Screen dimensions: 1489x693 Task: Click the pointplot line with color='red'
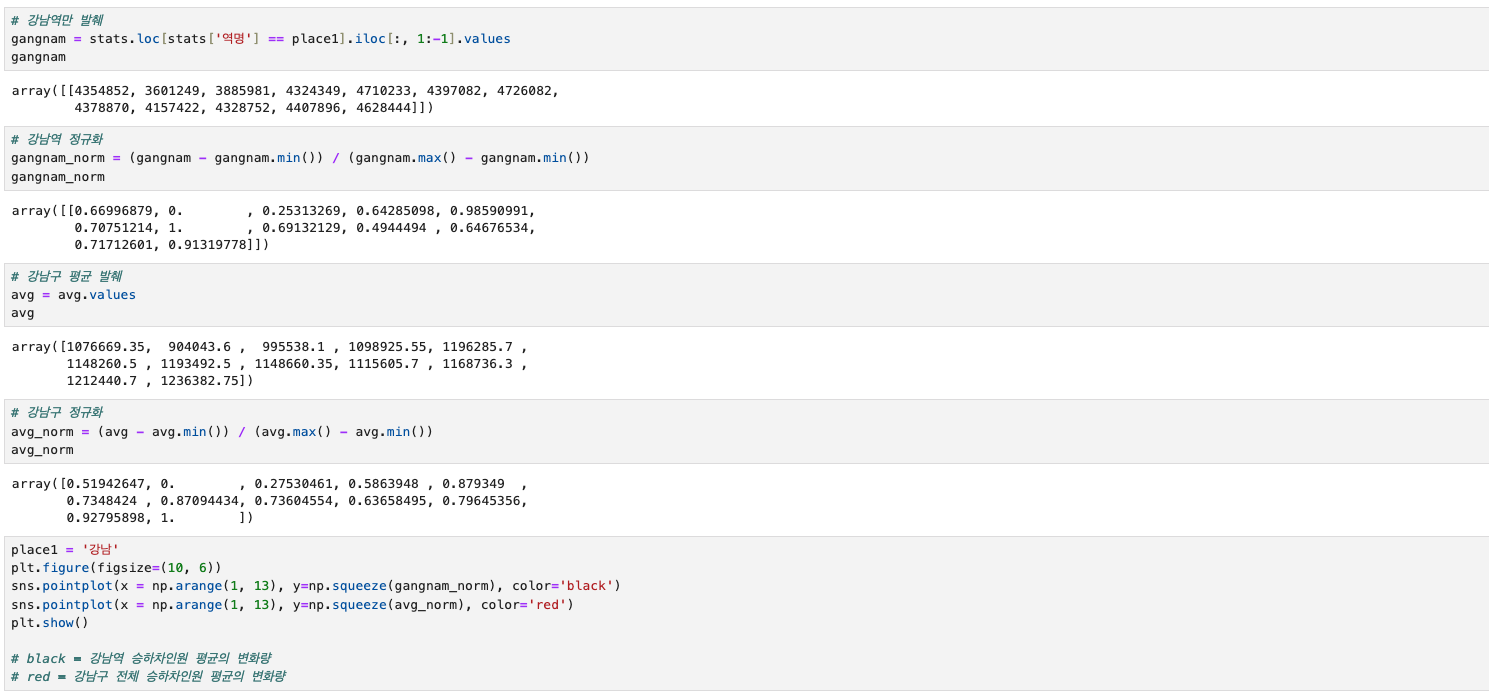292,605
